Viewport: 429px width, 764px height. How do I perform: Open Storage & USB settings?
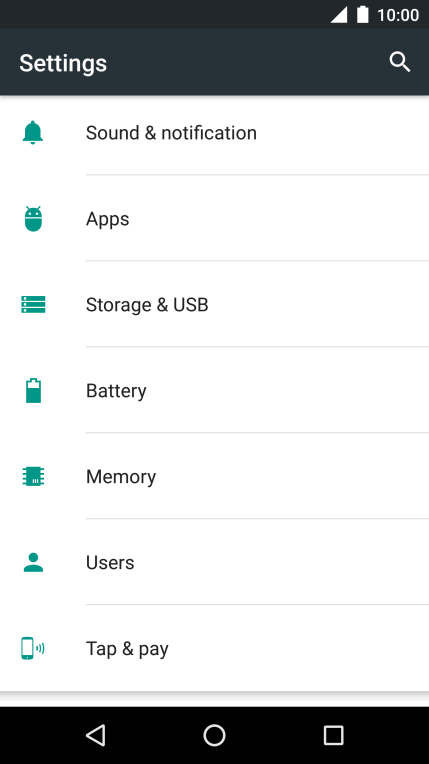(x=214, y=305)
